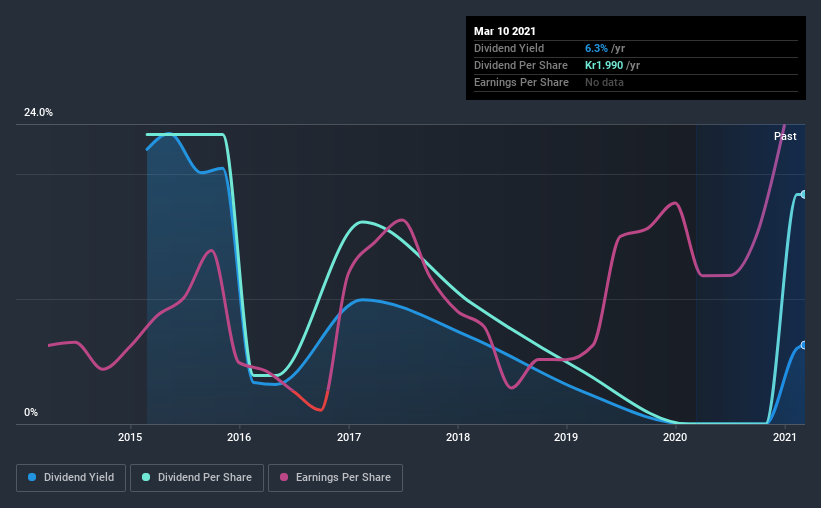
Task: Click the tooltip Dividend Yield row label
Action: (x=509, y=48)
